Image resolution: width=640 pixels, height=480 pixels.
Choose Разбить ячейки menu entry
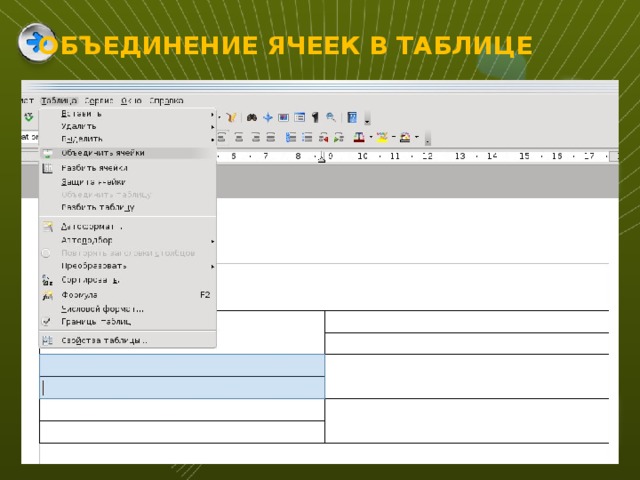(127, 168)
